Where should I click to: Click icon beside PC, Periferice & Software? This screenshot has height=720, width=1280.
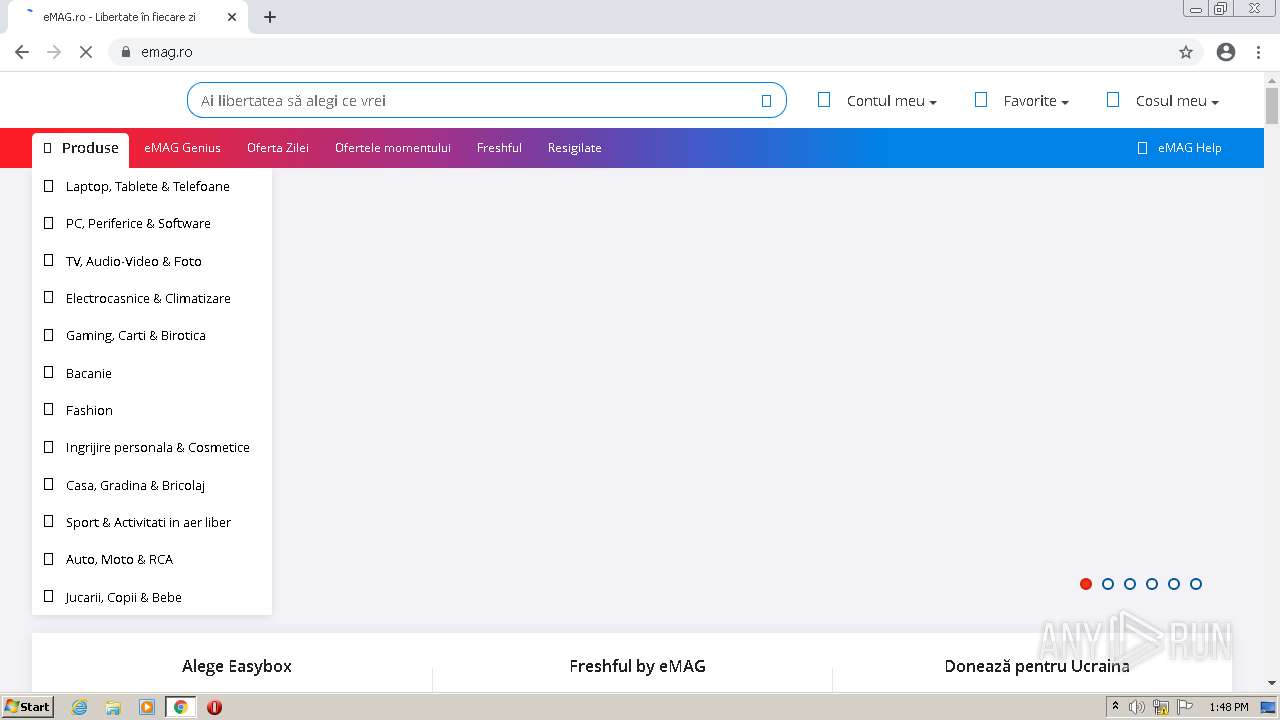48,223
